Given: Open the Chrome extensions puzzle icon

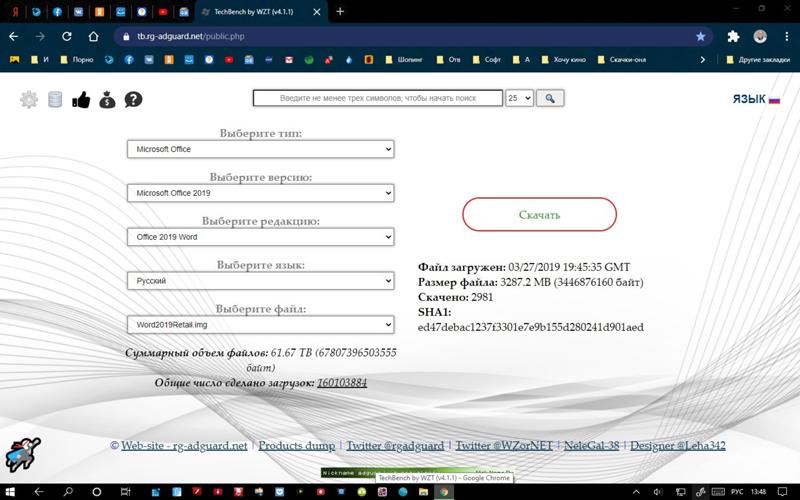Looking at the screenshot, I should pos(733,36).
